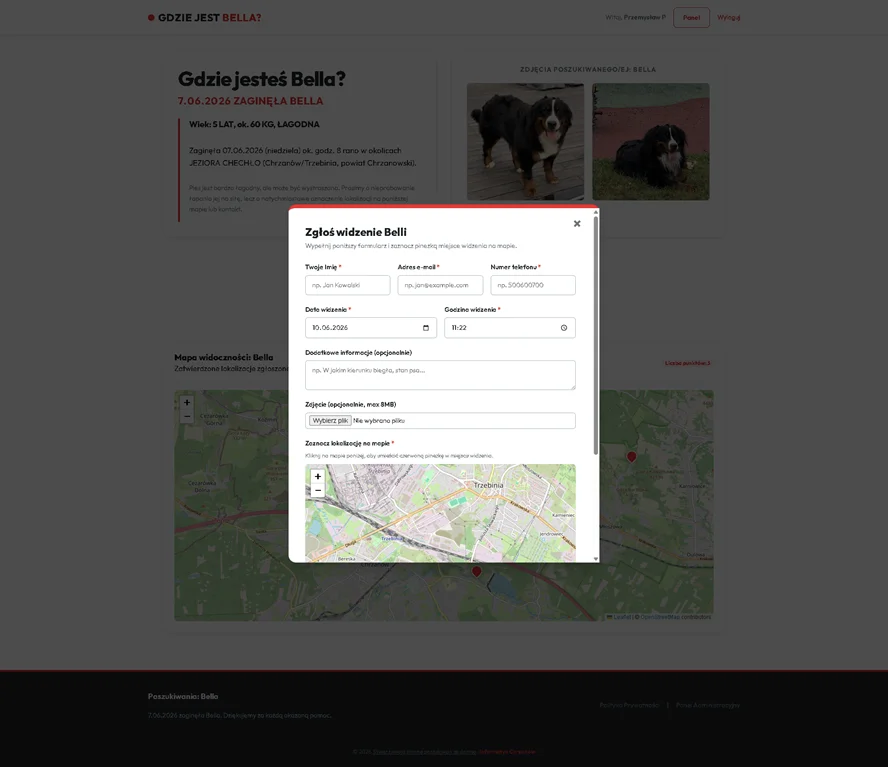
Task: Click the red map pin near Kamionice
Action: tap(631, 457)
